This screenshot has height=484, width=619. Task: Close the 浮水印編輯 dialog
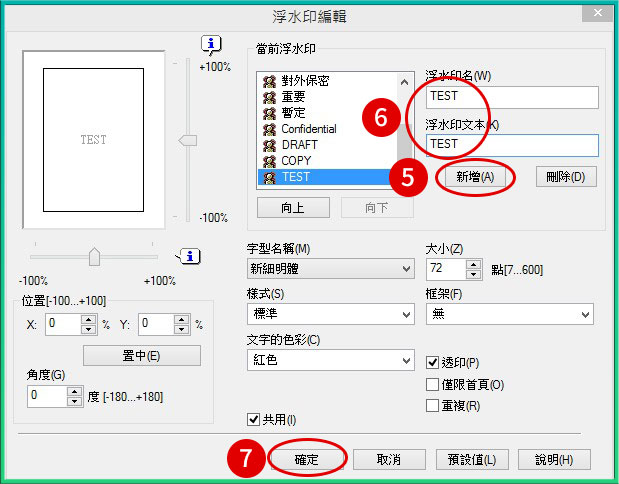(x=597, y=13)
